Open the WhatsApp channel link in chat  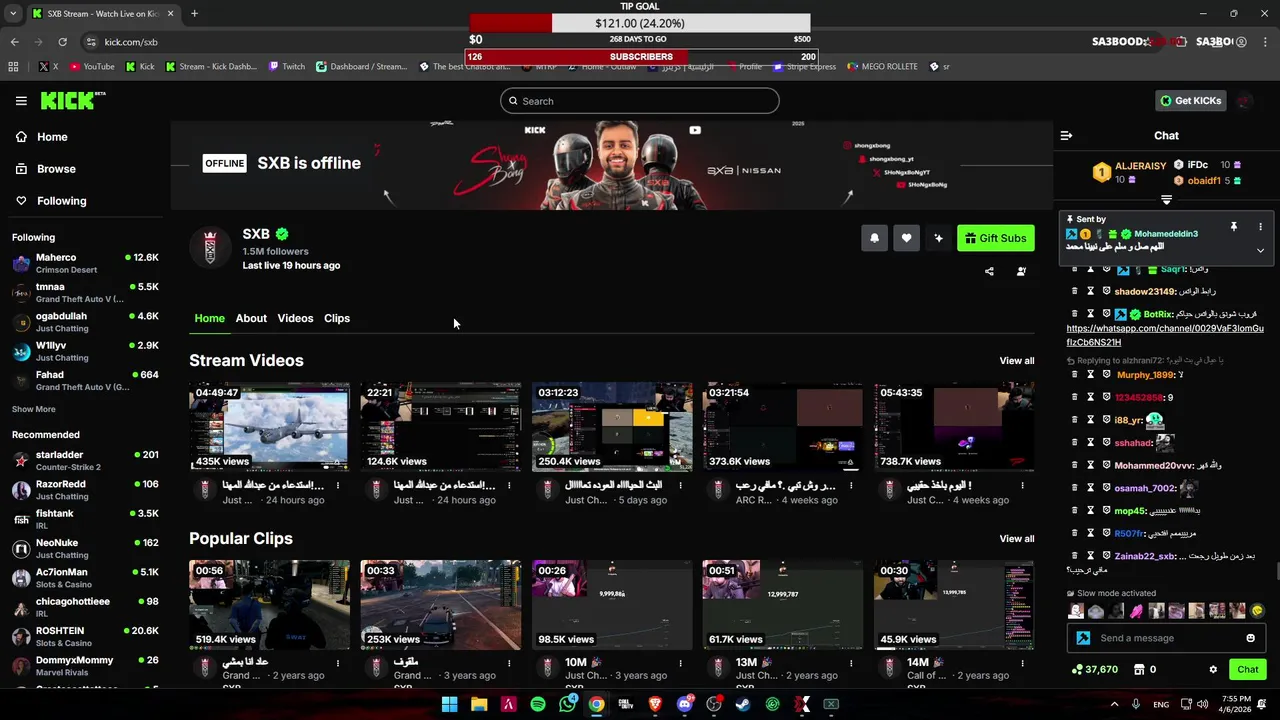pos(1165,335)
